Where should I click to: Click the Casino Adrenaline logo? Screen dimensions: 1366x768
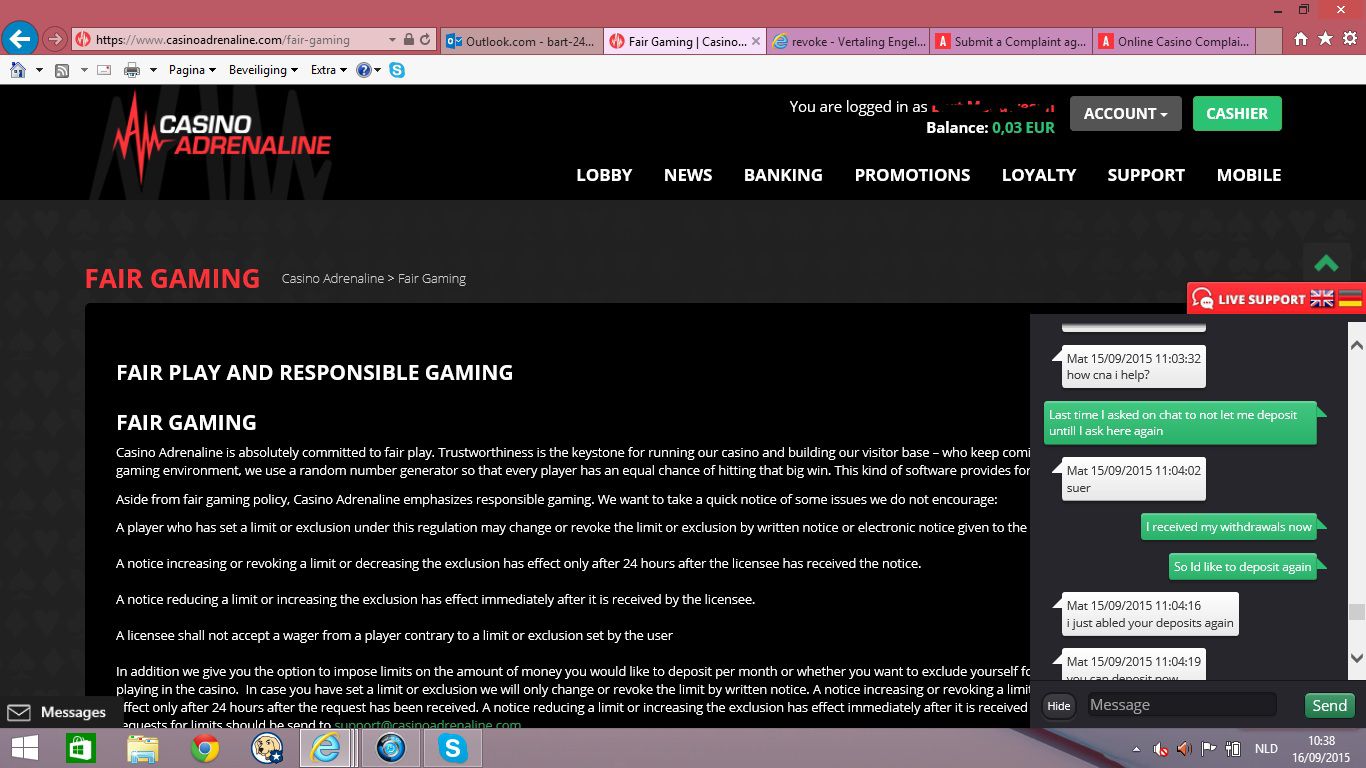222,138
